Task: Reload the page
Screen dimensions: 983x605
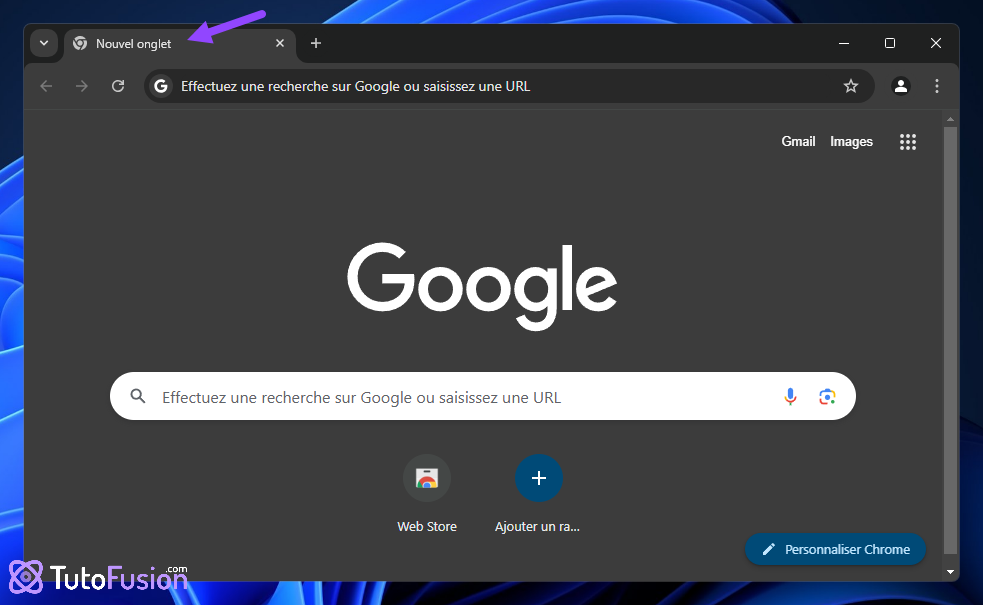Action: pos(118,86)
